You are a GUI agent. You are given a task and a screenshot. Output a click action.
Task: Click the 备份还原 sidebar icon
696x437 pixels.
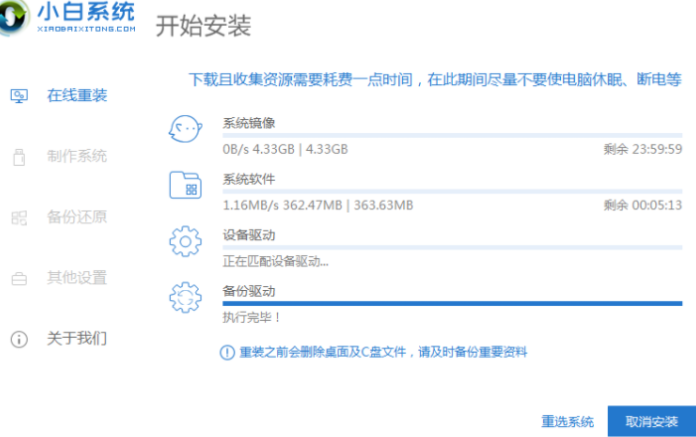tap(18, 218)
